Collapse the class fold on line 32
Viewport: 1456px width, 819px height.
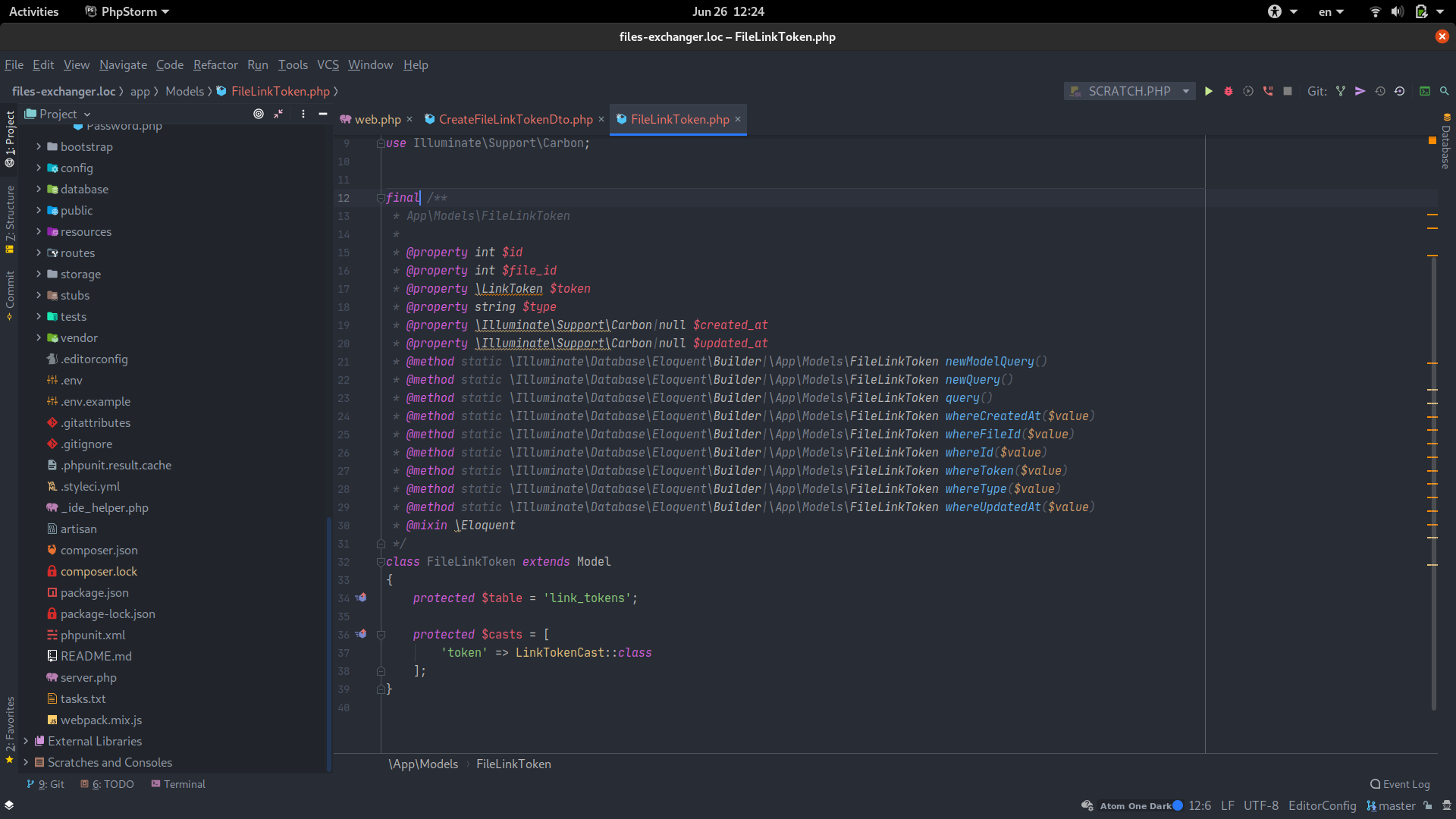click(381, 562)
